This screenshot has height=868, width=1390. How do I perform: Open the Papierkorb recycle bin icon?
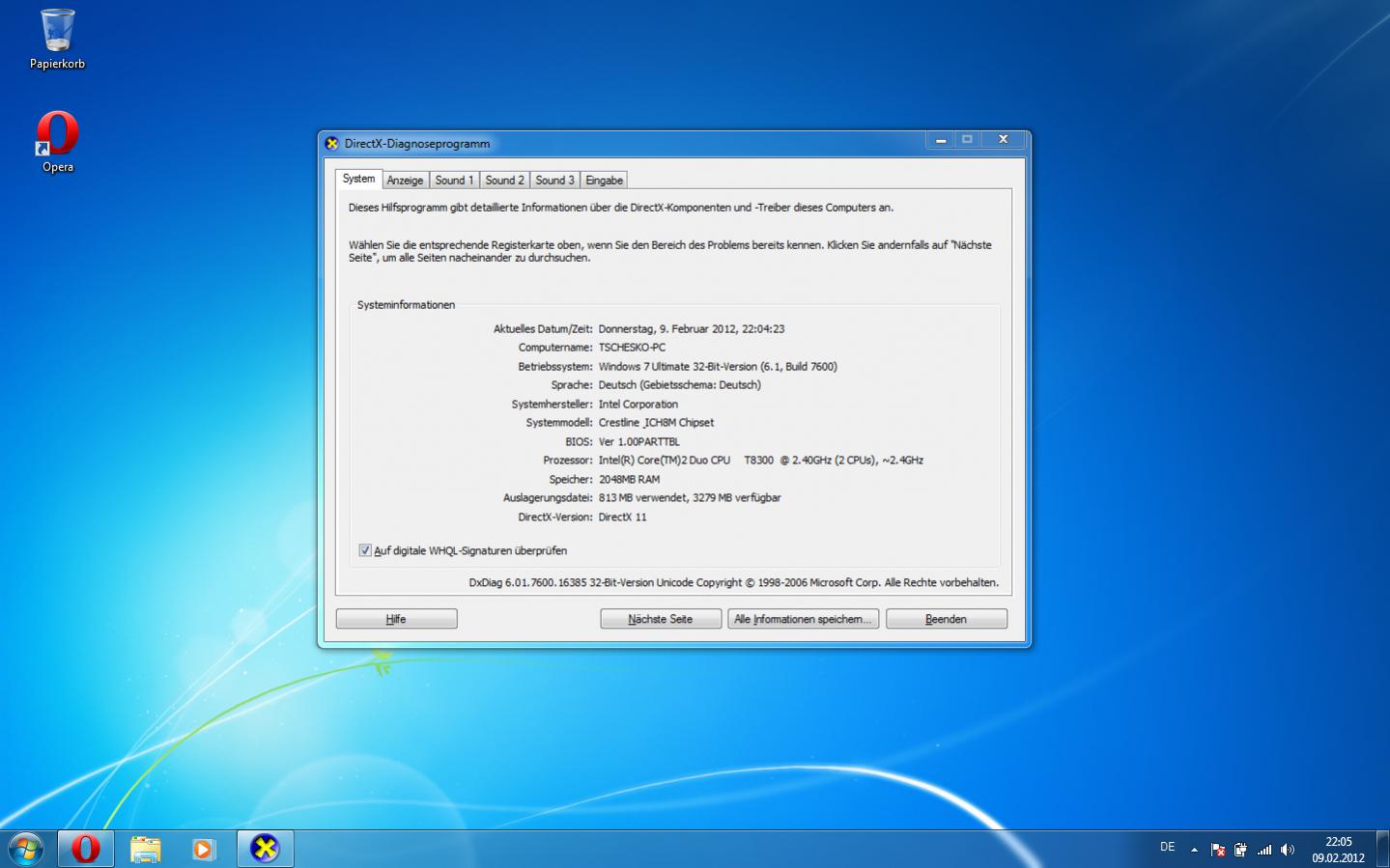coord(57,39)
